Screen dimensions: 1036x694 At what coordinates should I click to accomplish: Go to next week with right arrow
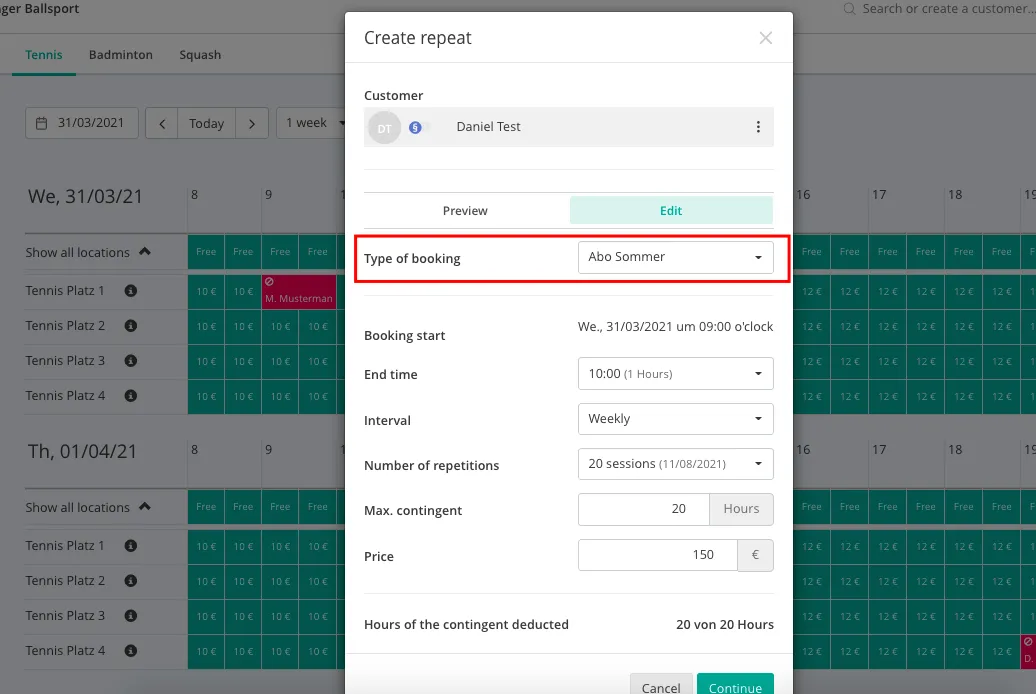pos(252,123)
